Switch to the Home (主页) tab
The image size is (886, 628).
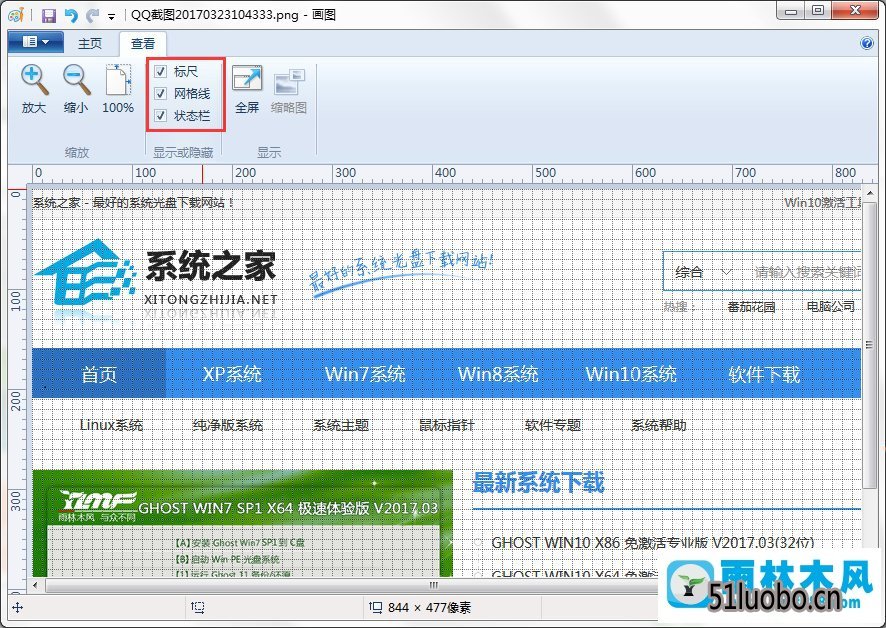coord(90,44)
